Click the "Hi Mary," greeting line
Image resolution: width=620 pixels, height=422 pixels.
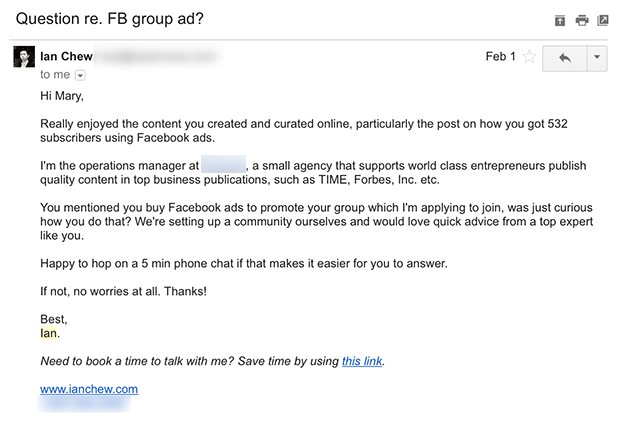(62, 96)
